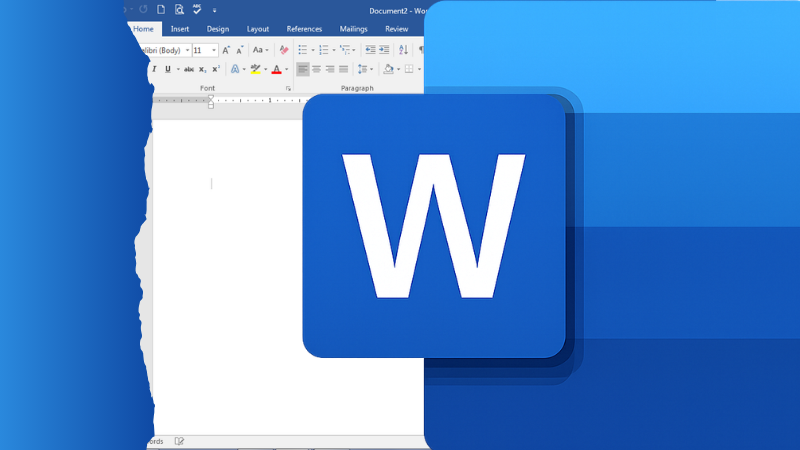Click the Repeat/Redo arrow icon
Screen dimensions: 800x450
(x=143, y=10)
